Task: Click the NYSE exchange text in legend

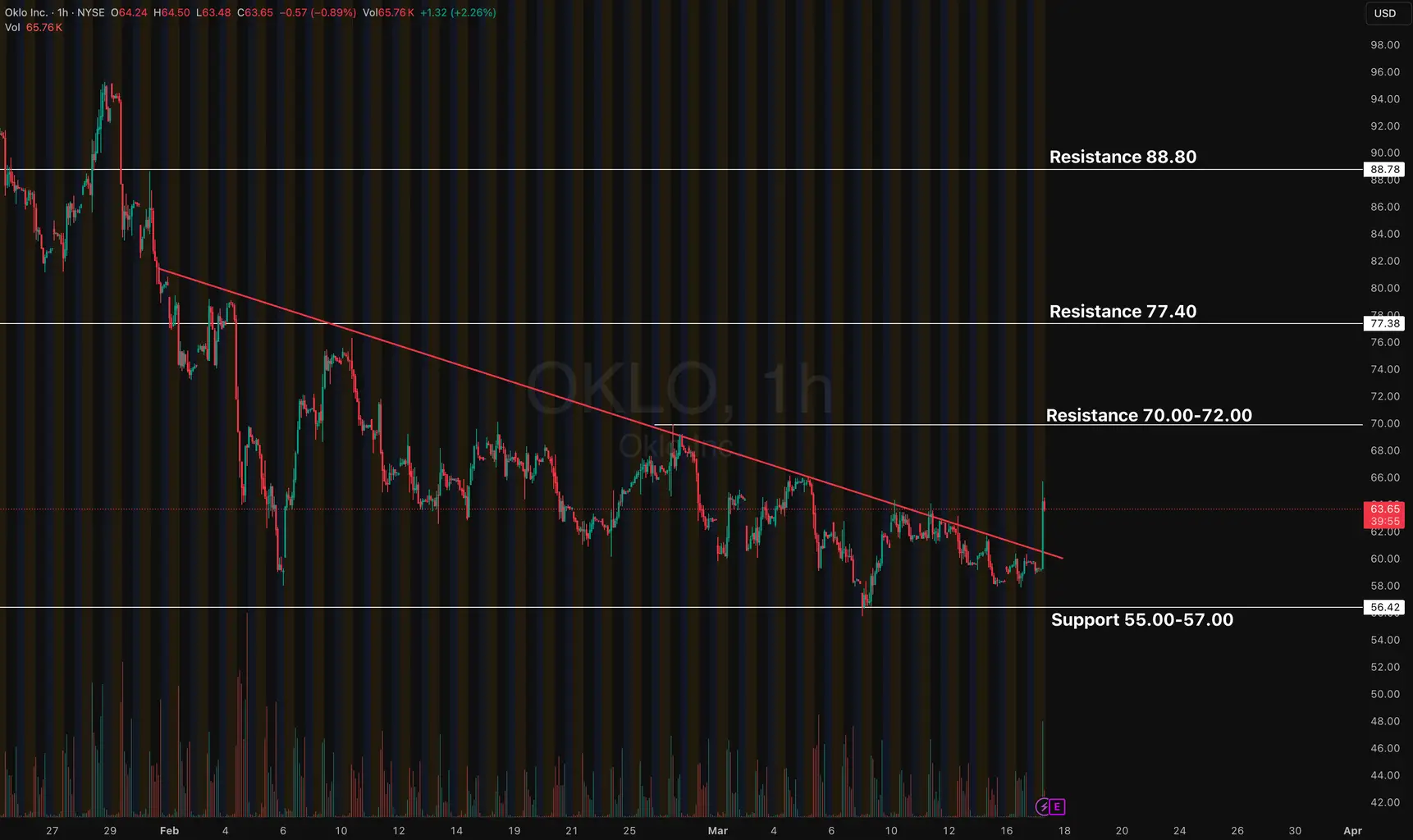Action: [91, 13]
